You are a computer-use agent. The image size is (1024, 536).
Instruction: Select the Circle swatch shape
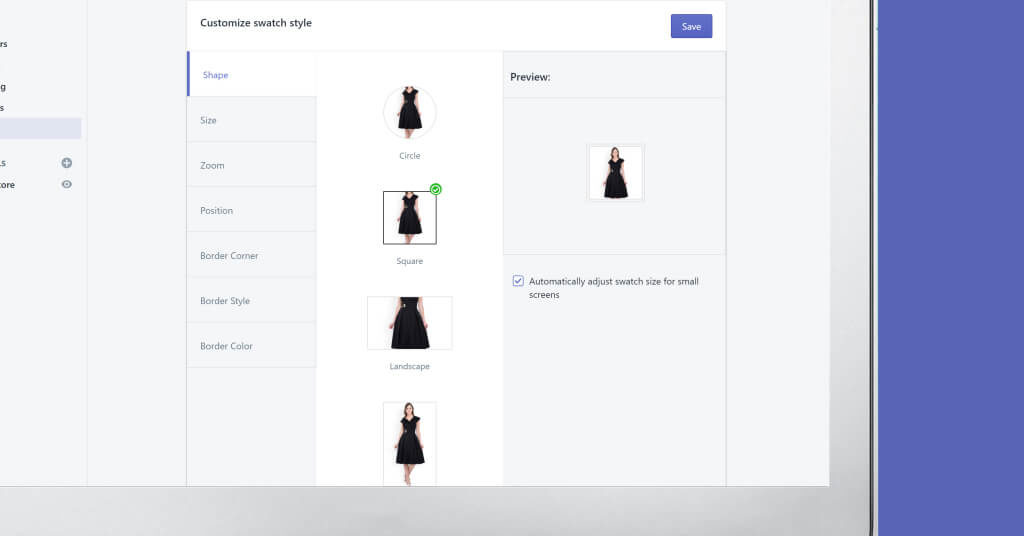click(409, 112)
